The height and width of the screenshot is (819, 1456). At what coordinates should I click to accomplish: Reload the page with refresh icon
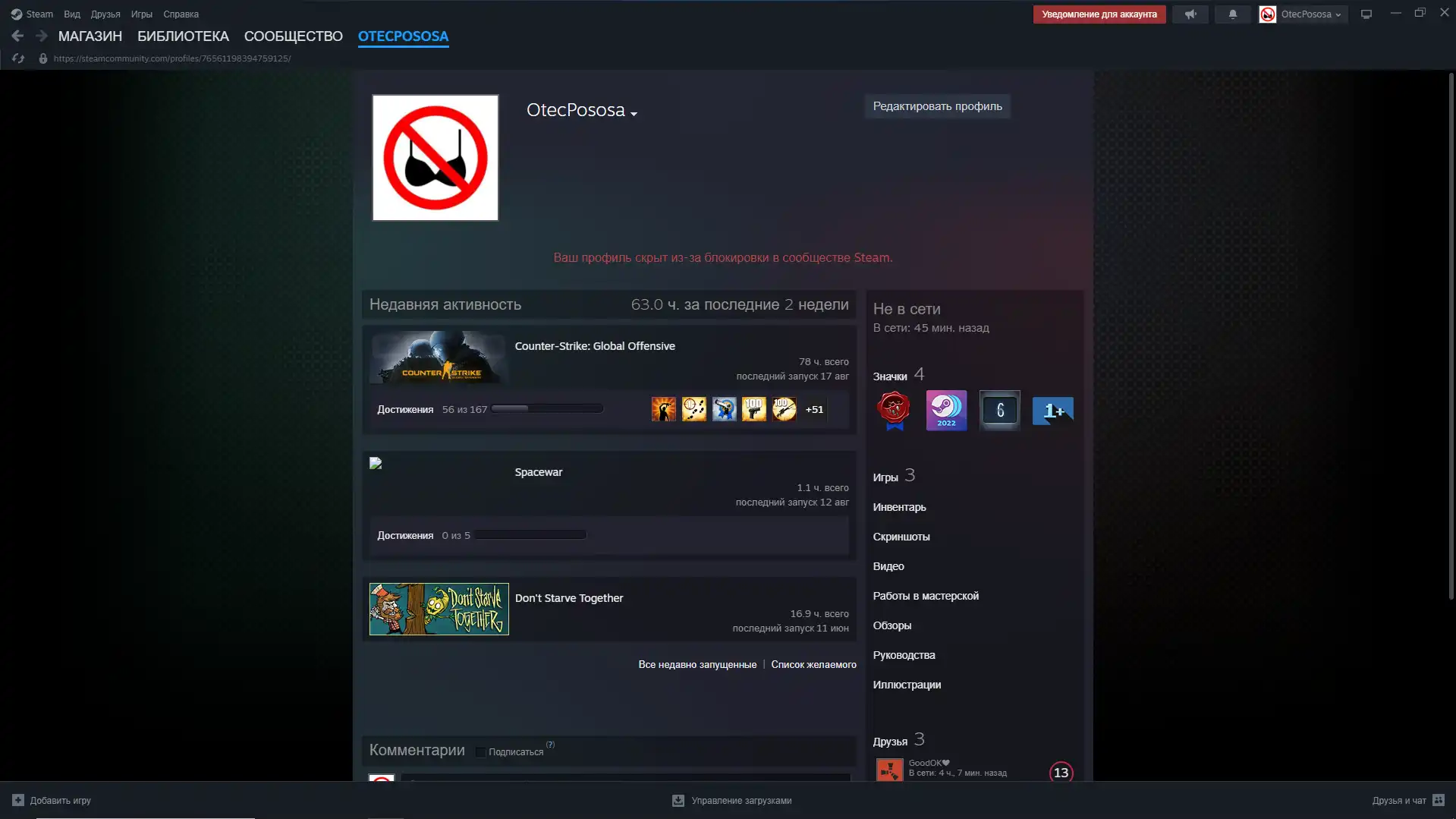tap(18, 58)
